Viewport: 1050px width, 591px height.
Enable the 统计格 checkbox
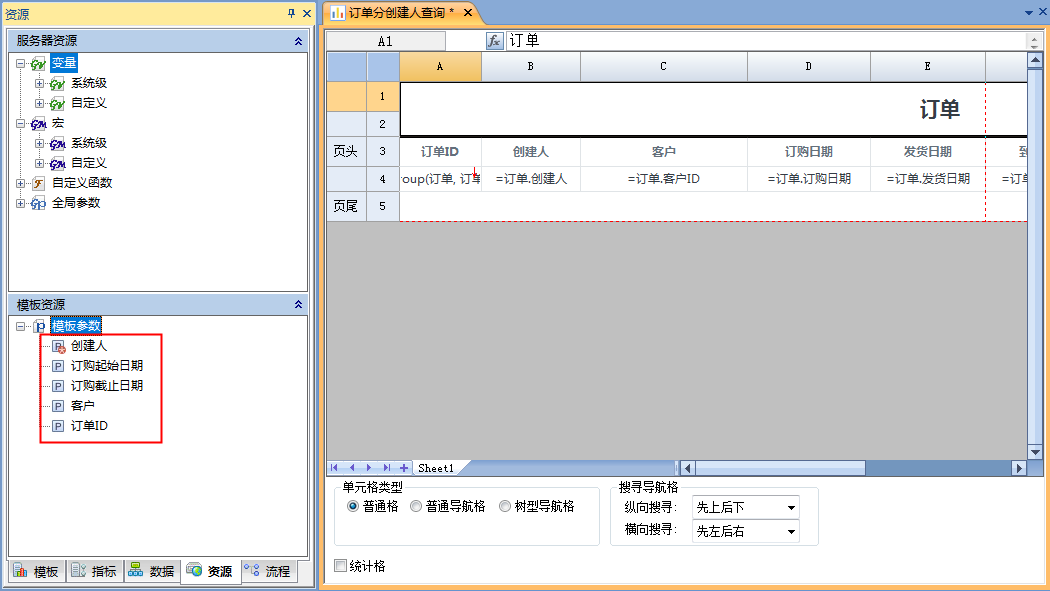pyautogui.click(x=340, y=567)
